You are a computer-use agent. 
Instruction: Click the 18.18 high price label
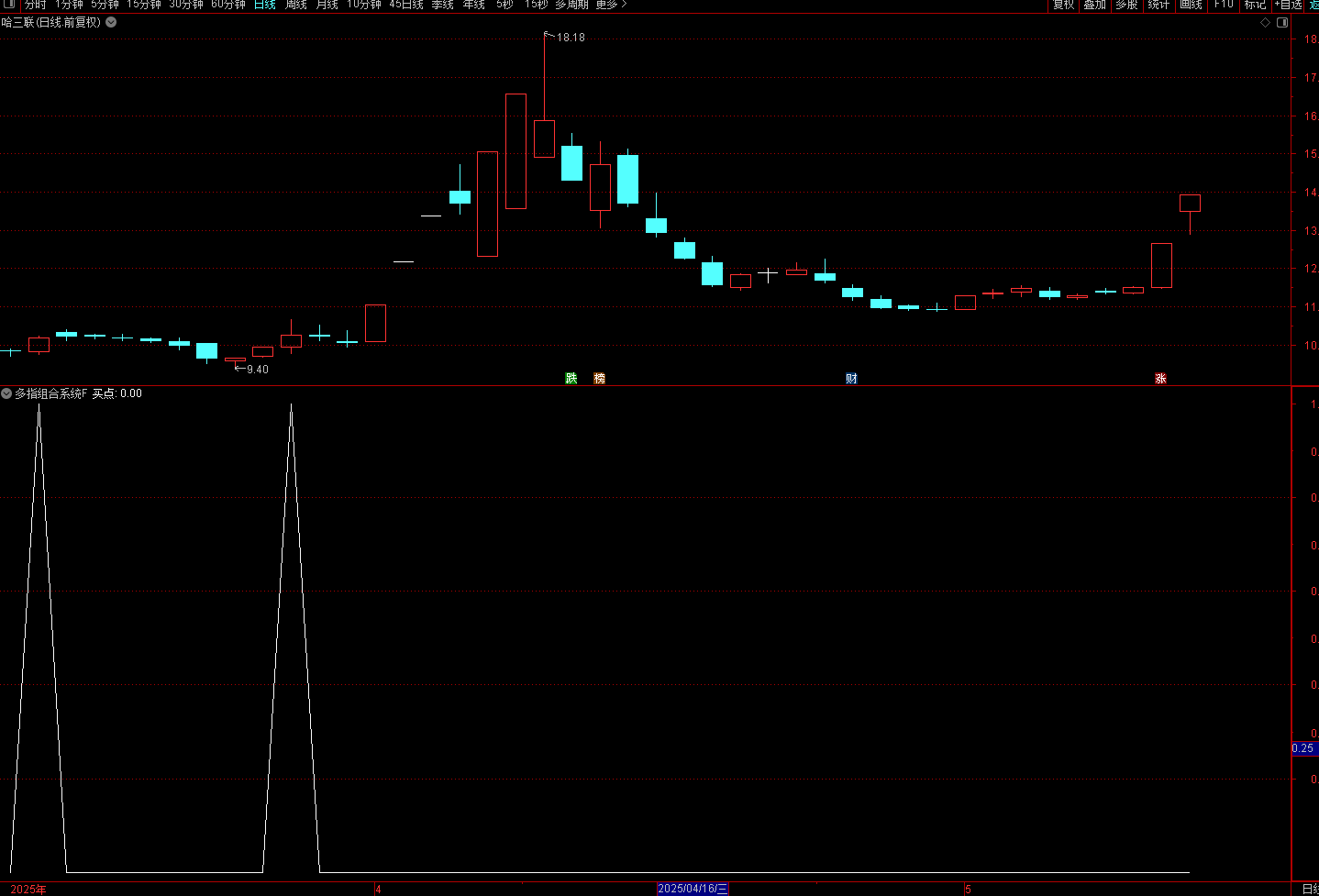click(571, 38)
